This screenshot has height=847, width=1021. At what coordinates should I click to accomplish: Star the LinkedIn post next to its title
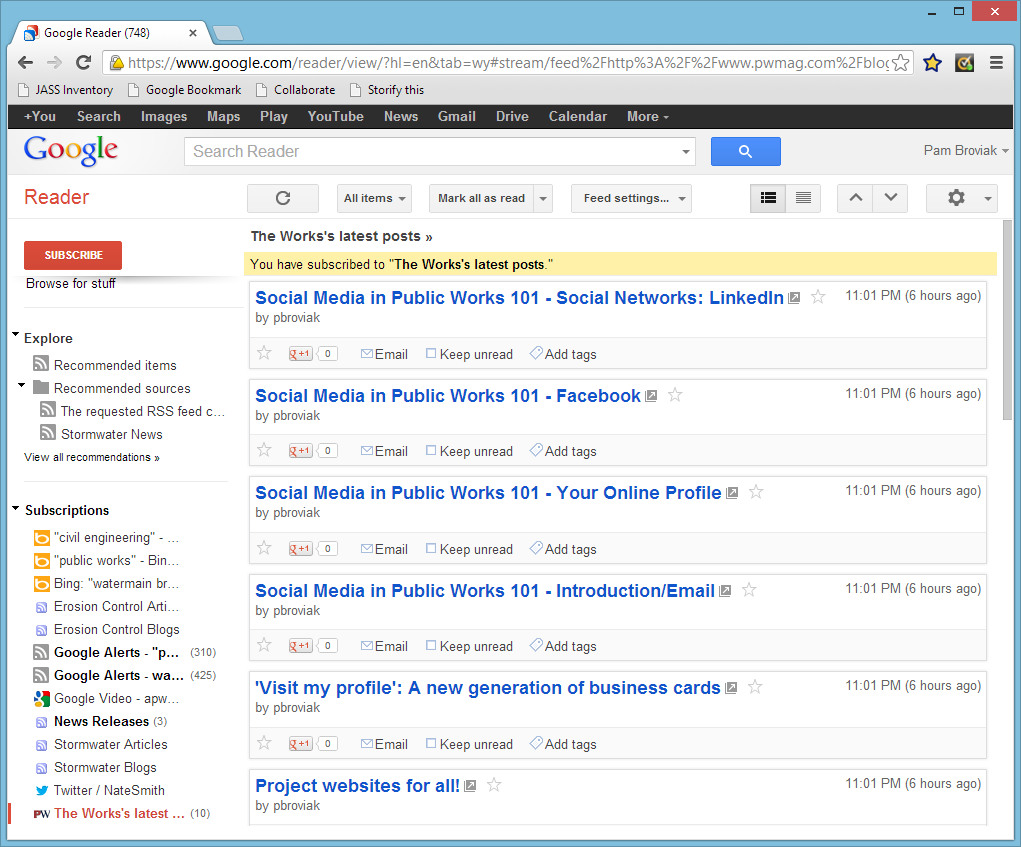pyautogui.click(x=818, y=298)
